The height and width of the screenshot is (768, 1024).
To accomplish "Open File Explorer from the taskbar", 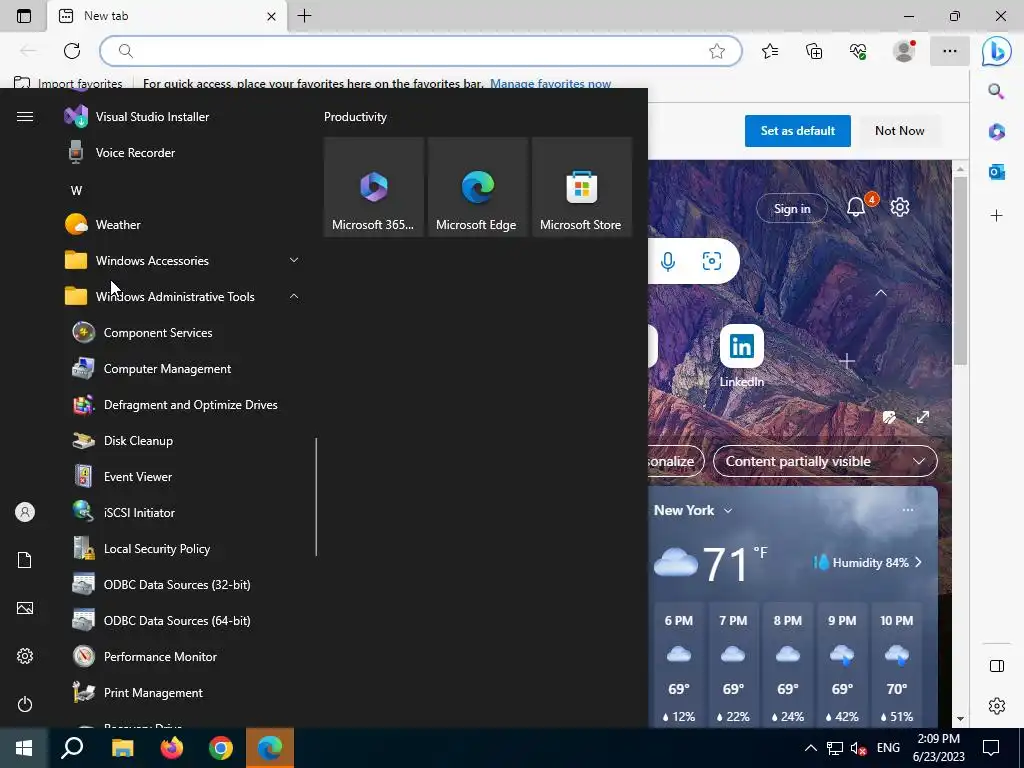I will point(122,748).
